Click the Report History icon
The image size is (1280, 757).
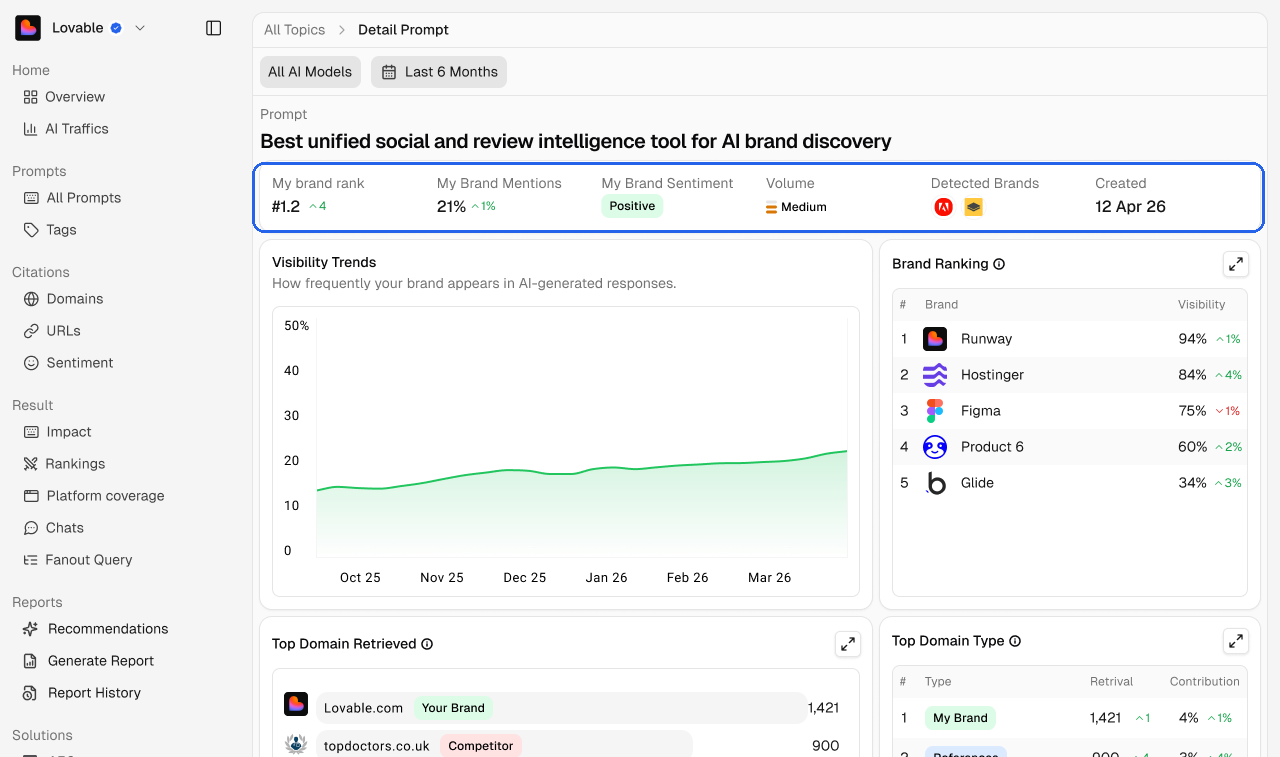[x=31, y=693]
